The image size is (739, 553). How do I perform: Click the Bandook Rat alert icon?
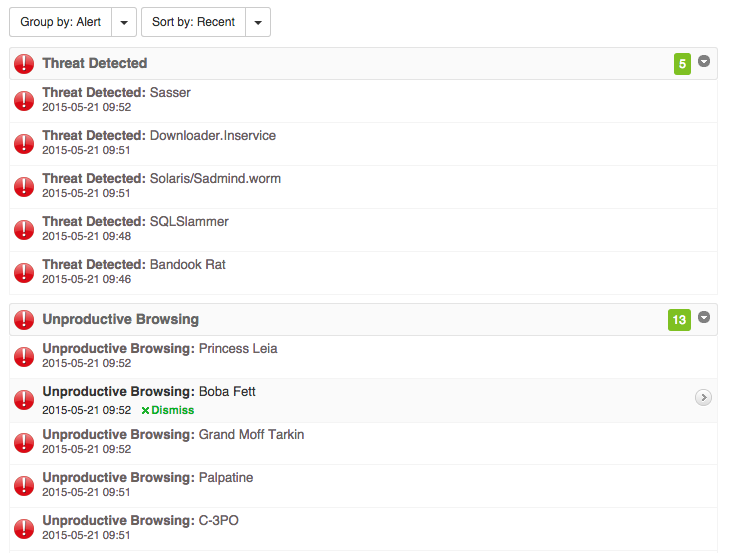tap(24, 273)
